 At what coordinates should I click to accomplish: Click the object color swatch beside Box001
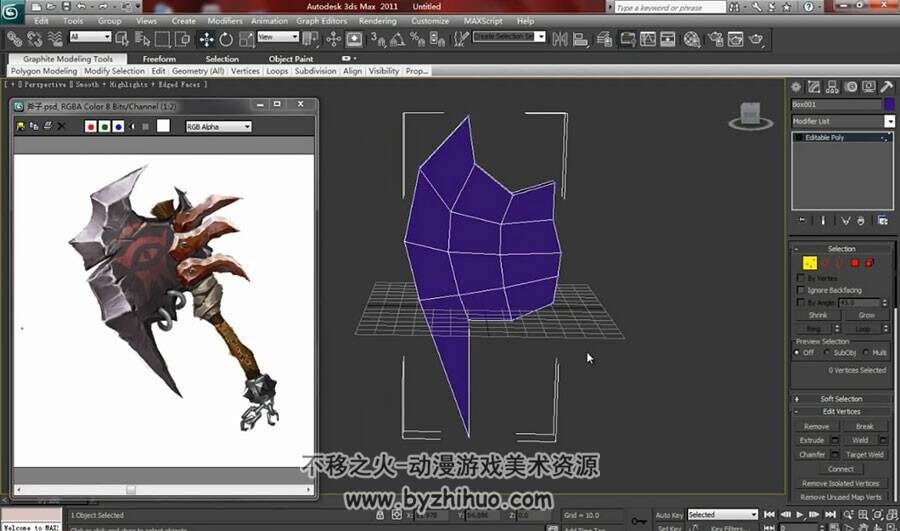tap(889, 104)
